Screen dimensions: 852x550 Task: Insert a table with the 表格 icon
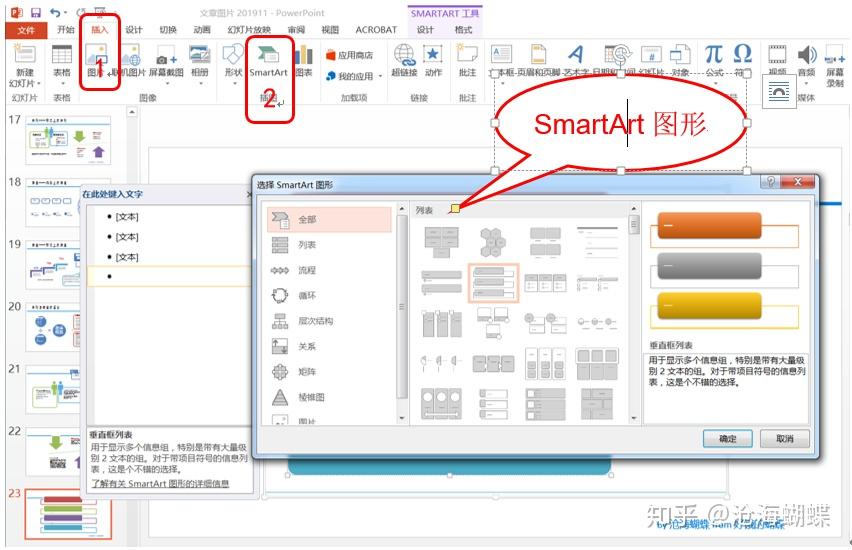tap(62, 54)
